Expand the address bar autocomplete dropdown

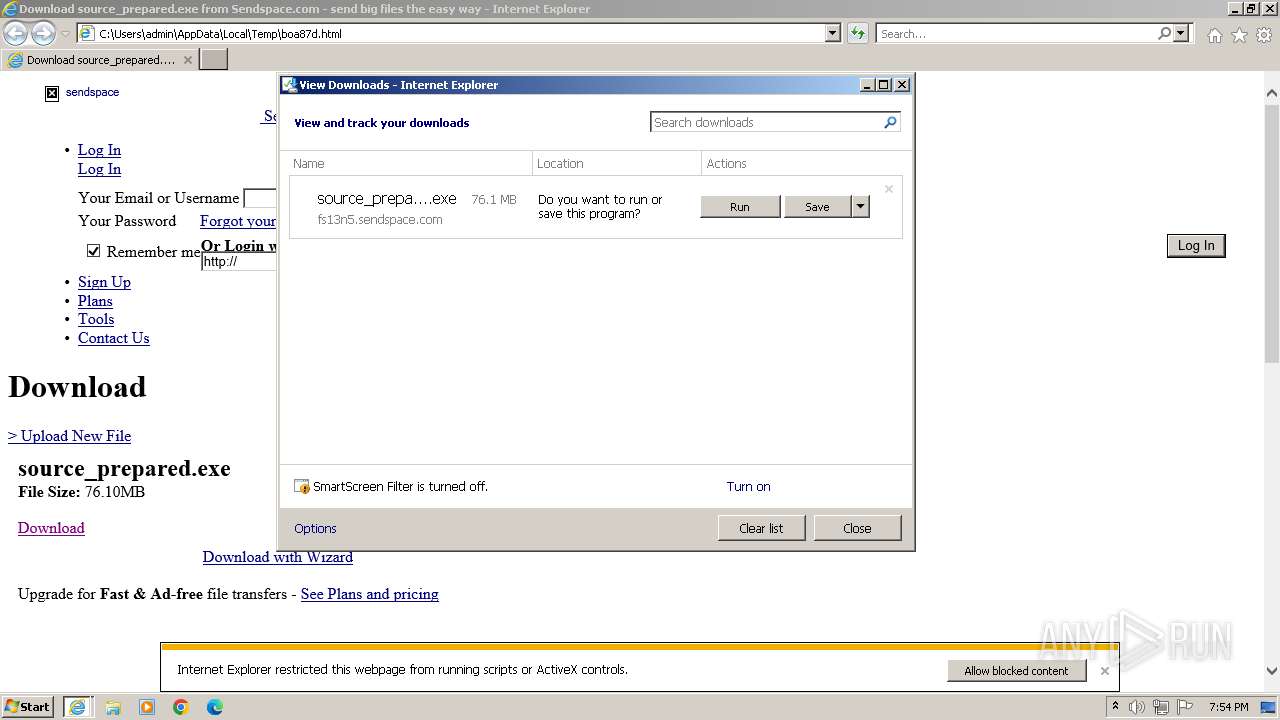[832, 33]
